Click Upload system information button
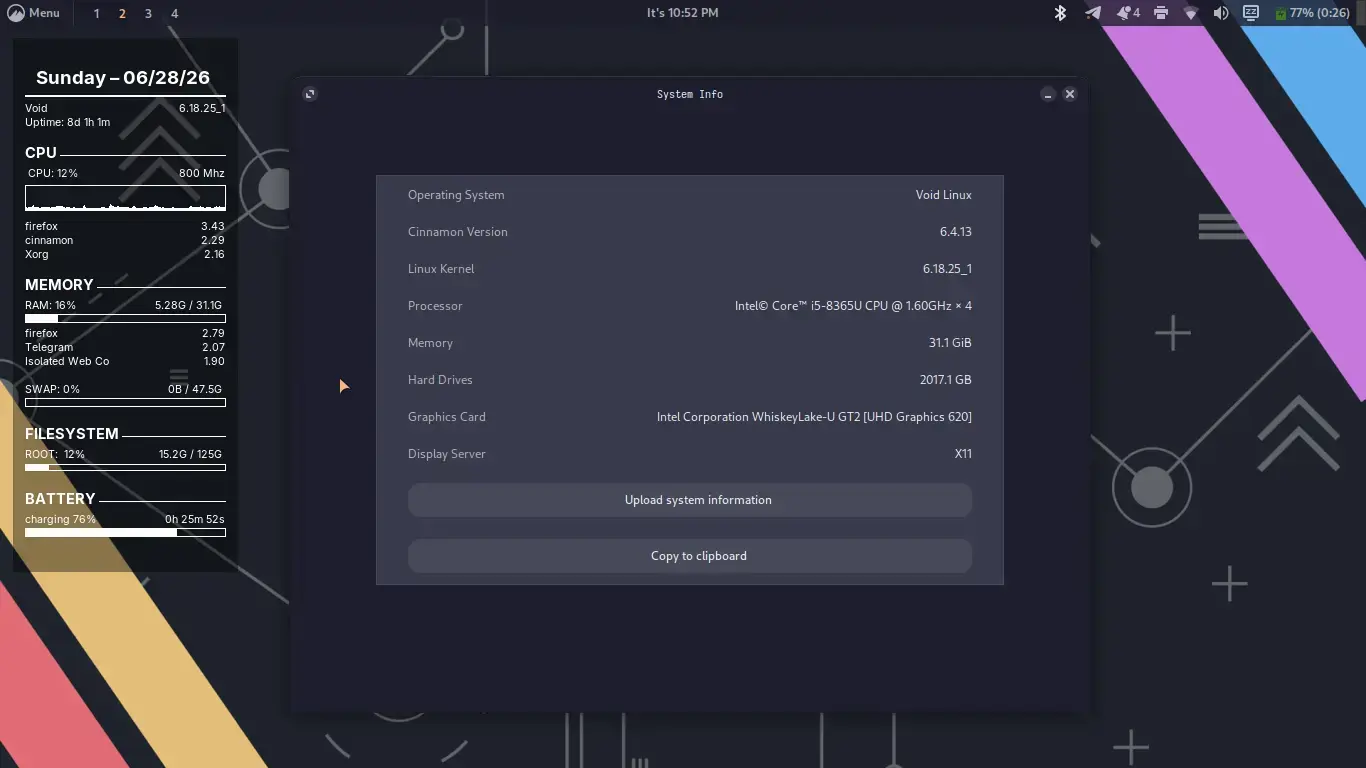Image resolution: width=1366 pixels, height=768 pixels. (x=690, y=500)
